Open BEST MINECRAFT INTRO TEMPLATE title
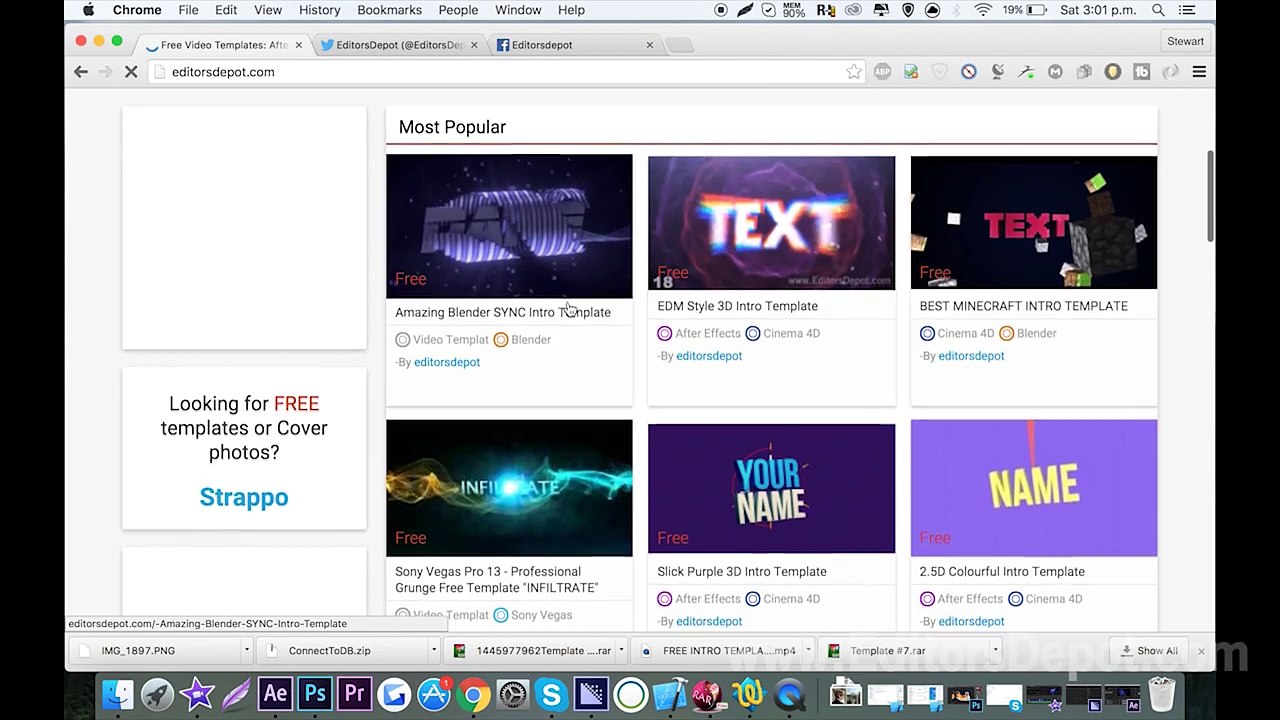 point(1023,306)
